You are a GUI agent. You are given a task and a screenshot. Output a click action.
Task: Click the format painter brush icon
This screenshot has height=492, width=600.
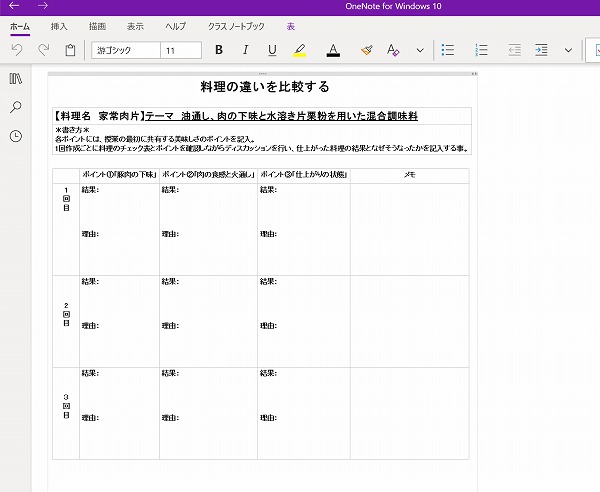pyautogui.click(x=367, y=50)
